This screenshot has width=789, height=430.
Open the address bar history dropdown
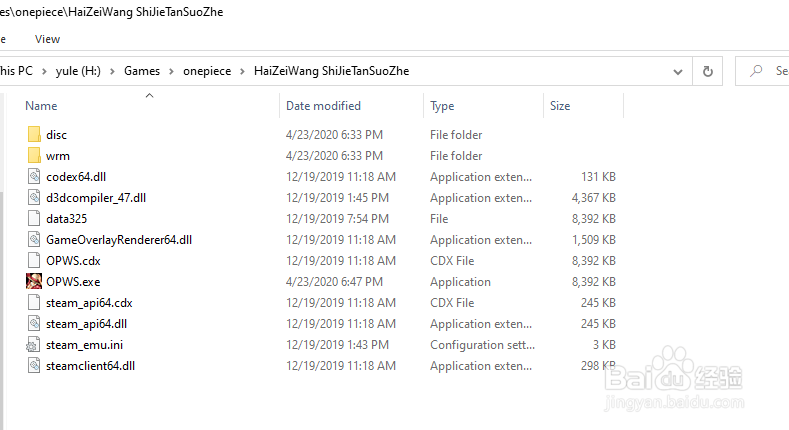coord(678,71)
